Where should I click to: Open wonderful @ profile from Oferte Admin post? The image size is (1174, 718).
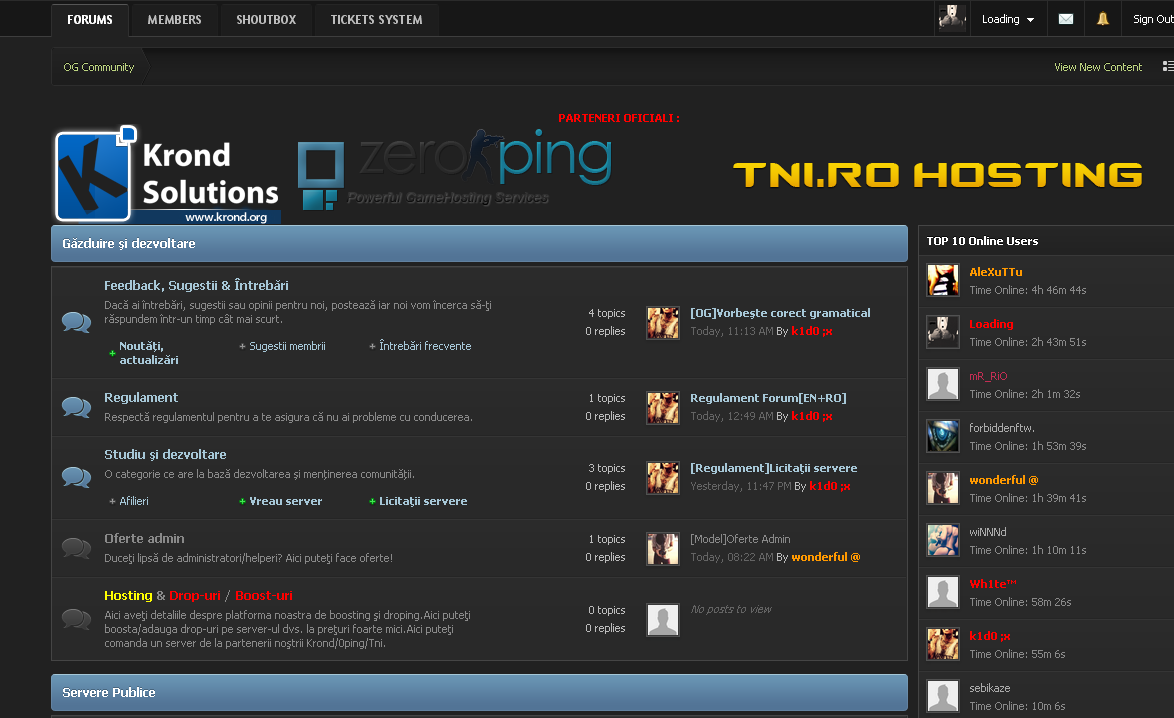tap(826, 557)
